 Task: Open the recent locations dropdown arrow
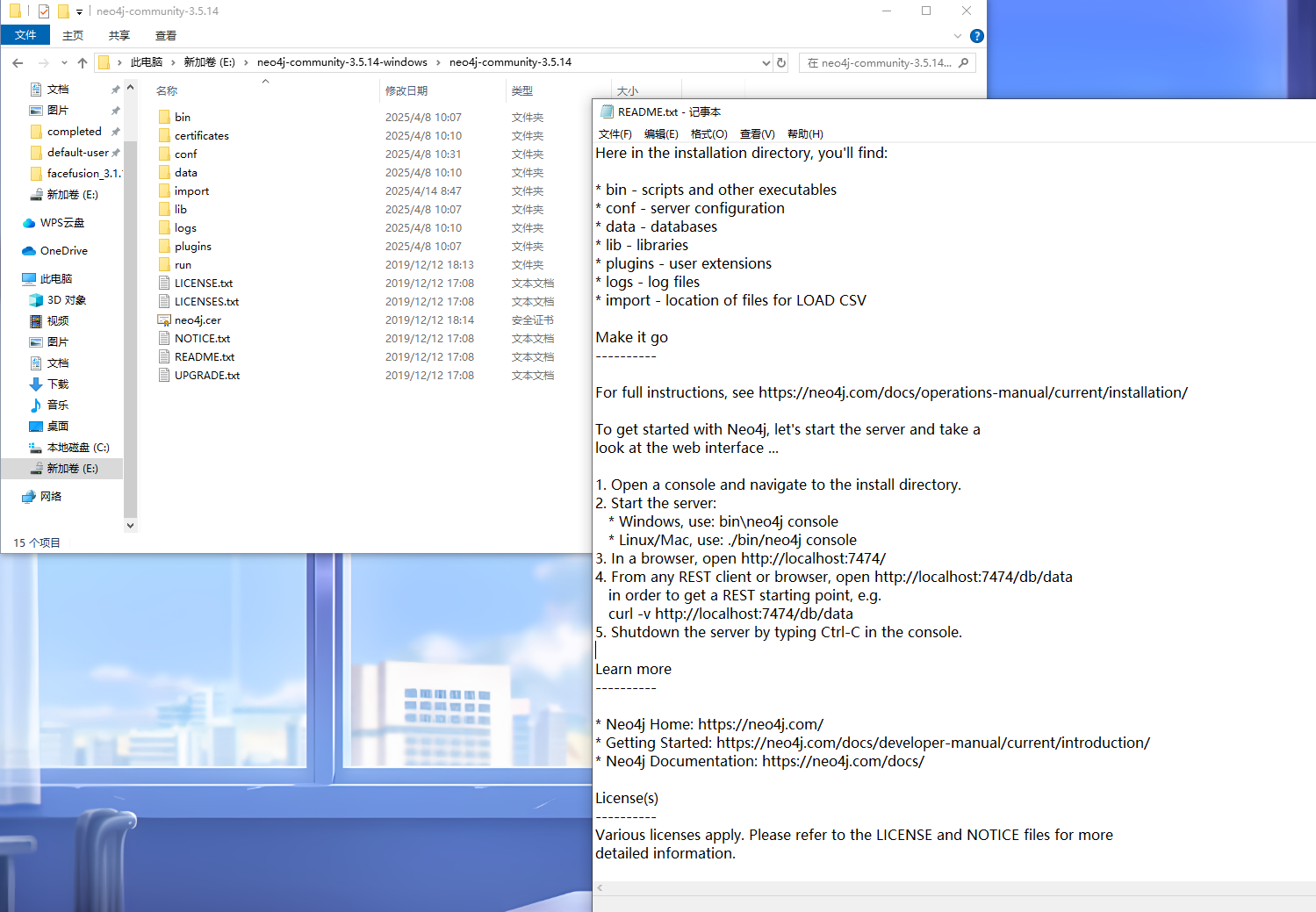[x=64, y=62]
